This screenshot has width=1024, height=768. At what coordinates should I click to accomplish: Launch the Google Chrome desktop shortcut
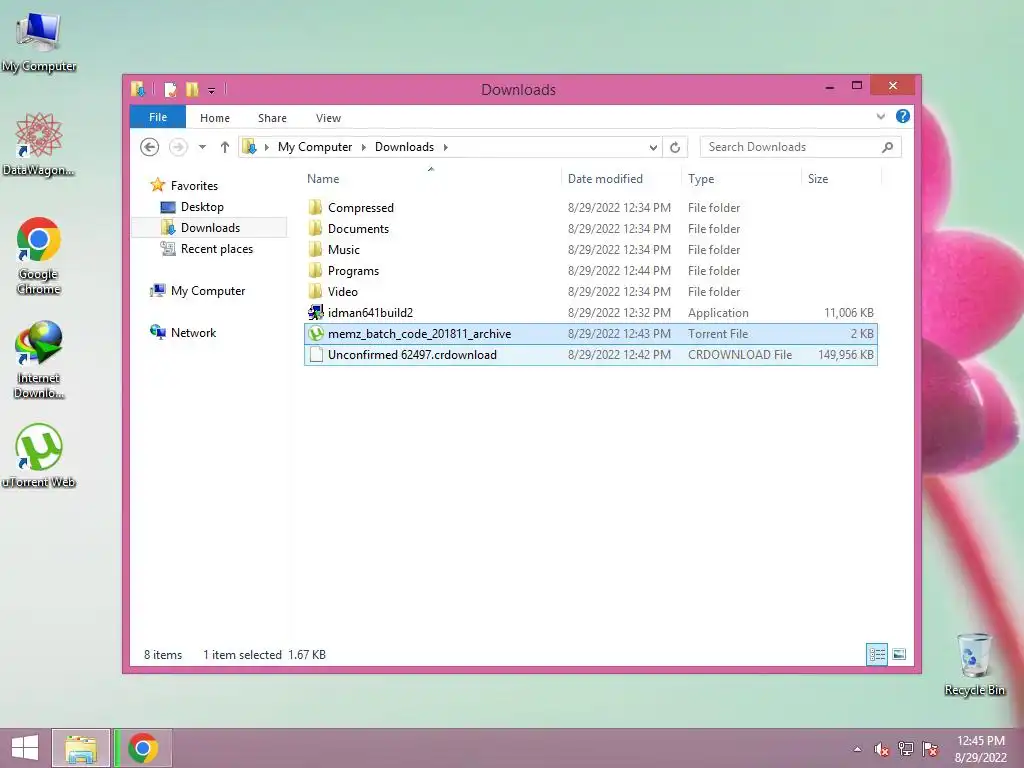coord(39,255)
